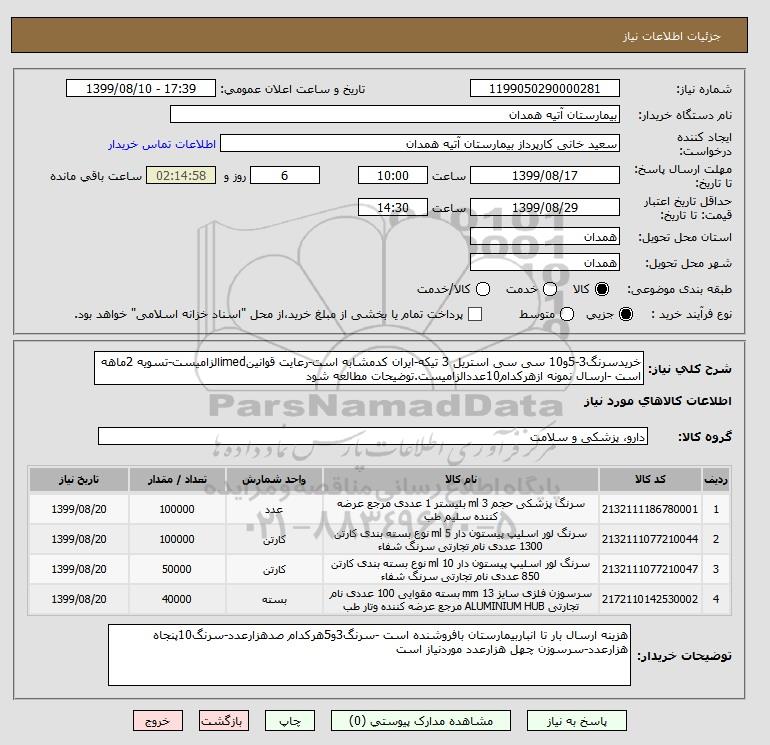Click product code 217211014253​0002

(x=650, y=599)
